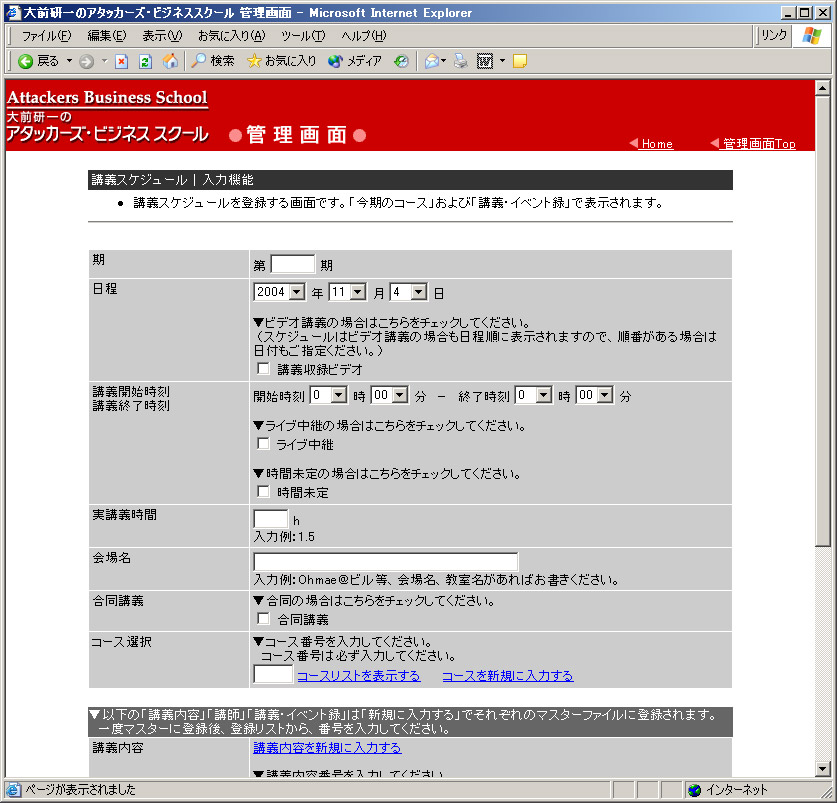Expand the Back button history arrow

click(69, 61)
